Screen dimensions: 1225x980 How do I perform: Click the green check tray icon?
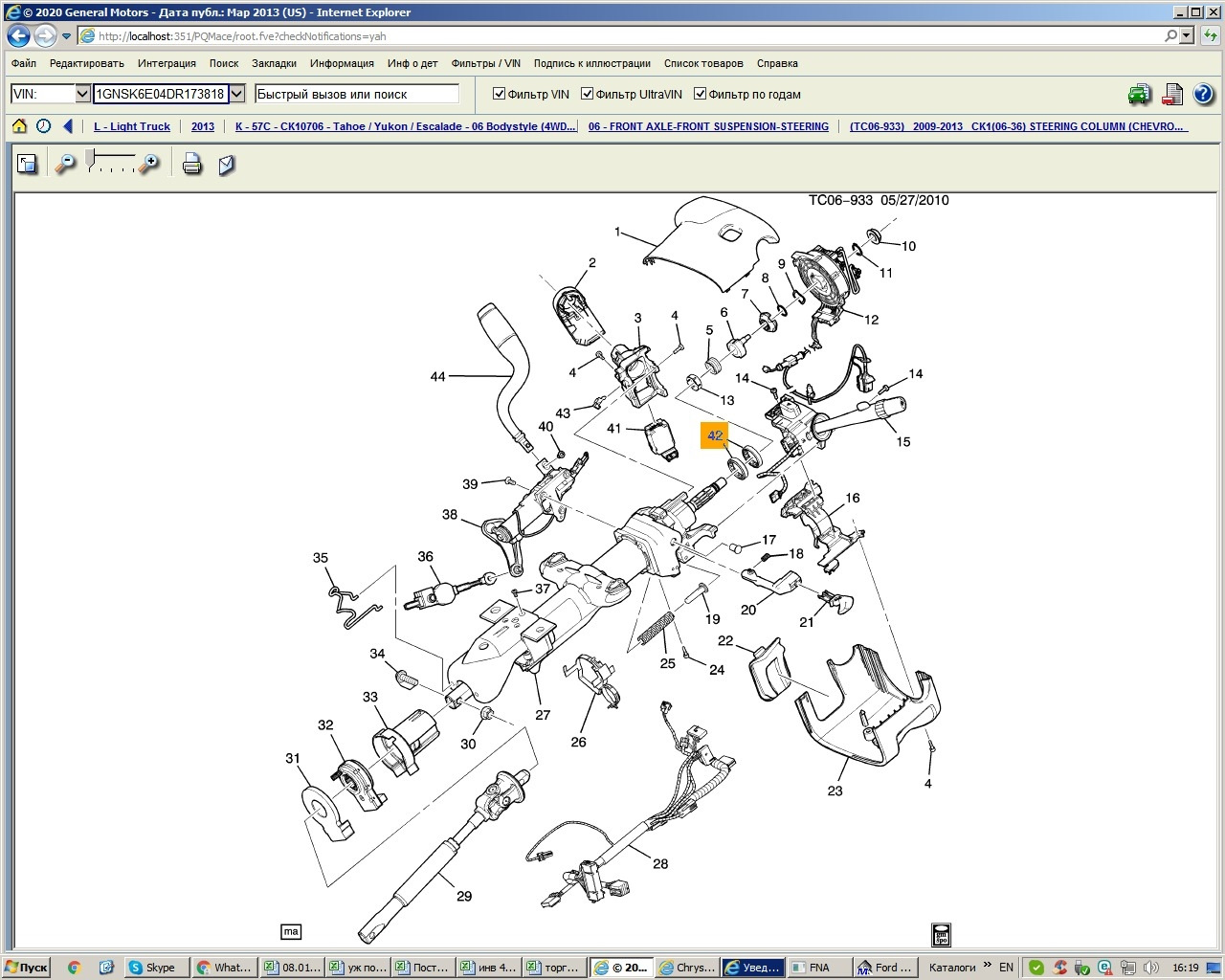[1036, 968]
